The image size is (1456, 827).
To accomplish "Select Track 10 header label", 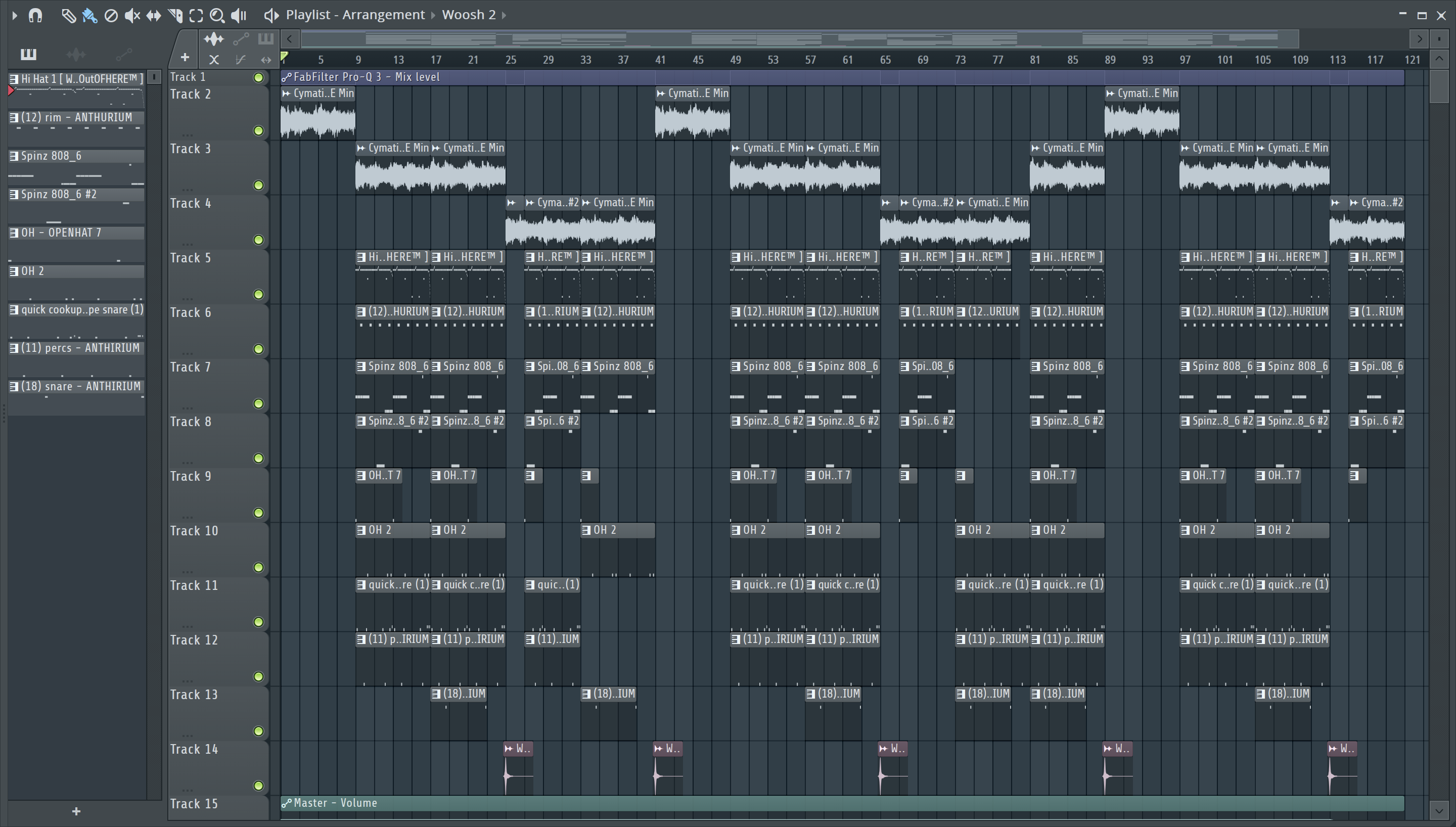I will [194, 530].
